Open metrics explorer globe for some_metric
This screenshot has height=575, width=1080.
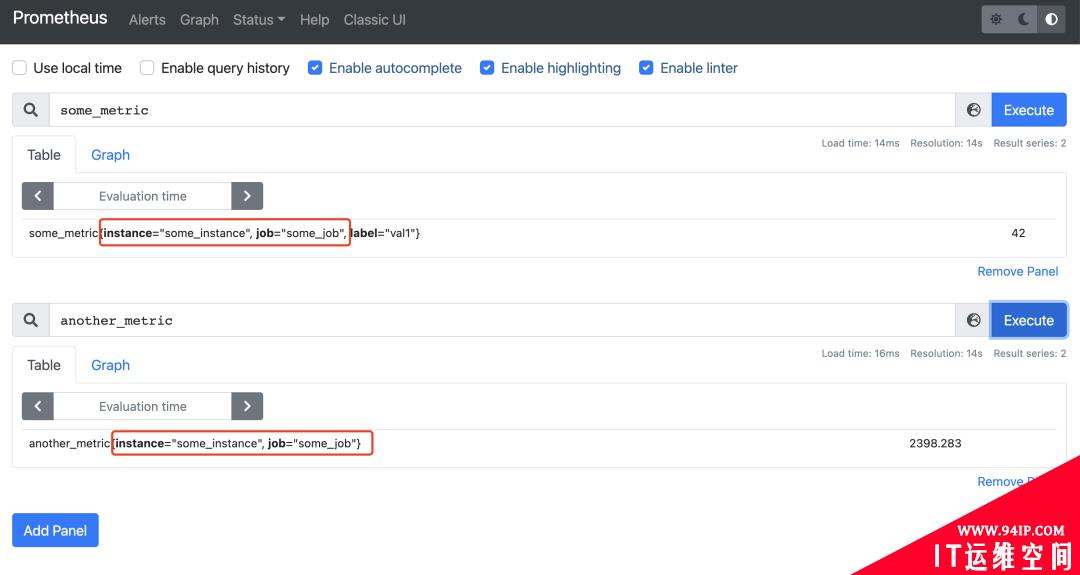973,110
